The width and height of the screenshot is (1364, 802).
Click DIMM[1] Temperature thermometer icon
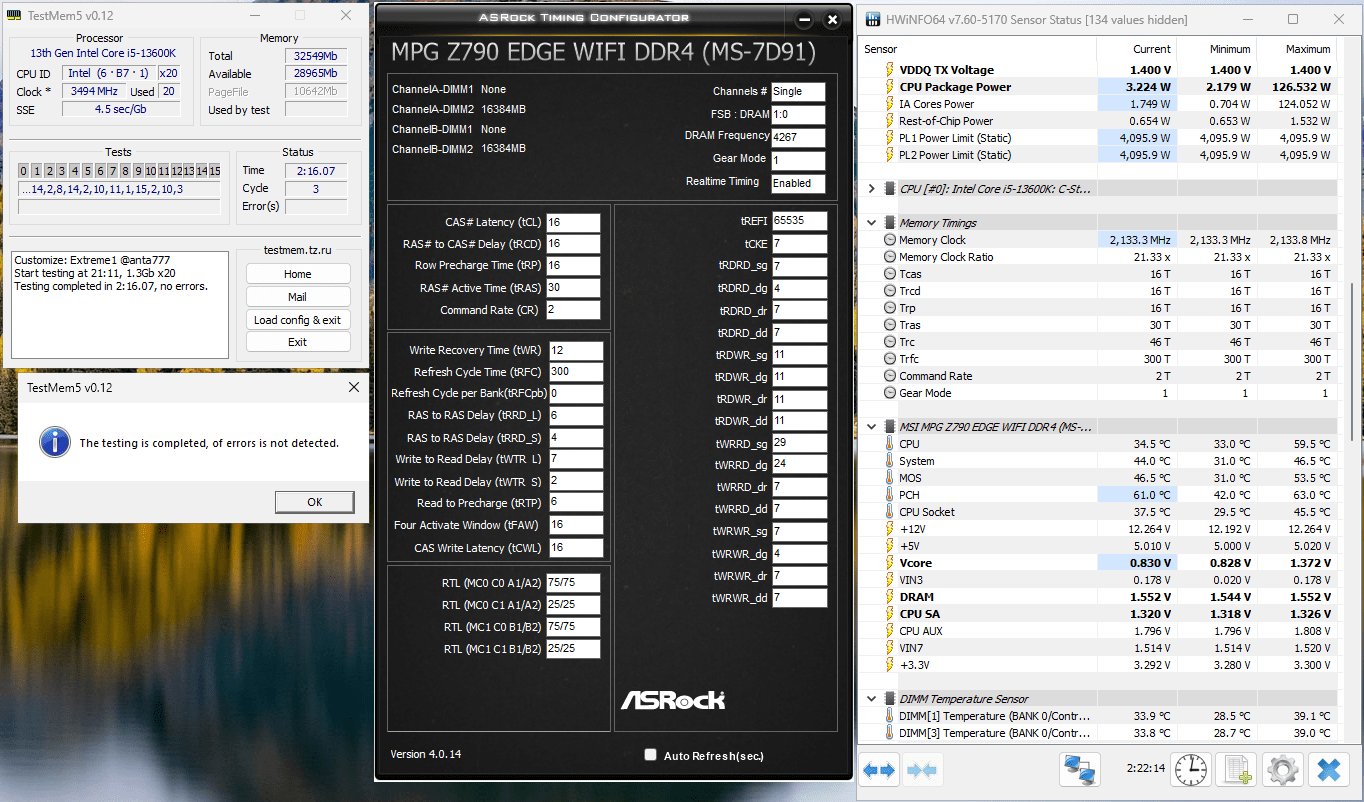[890, 716]
